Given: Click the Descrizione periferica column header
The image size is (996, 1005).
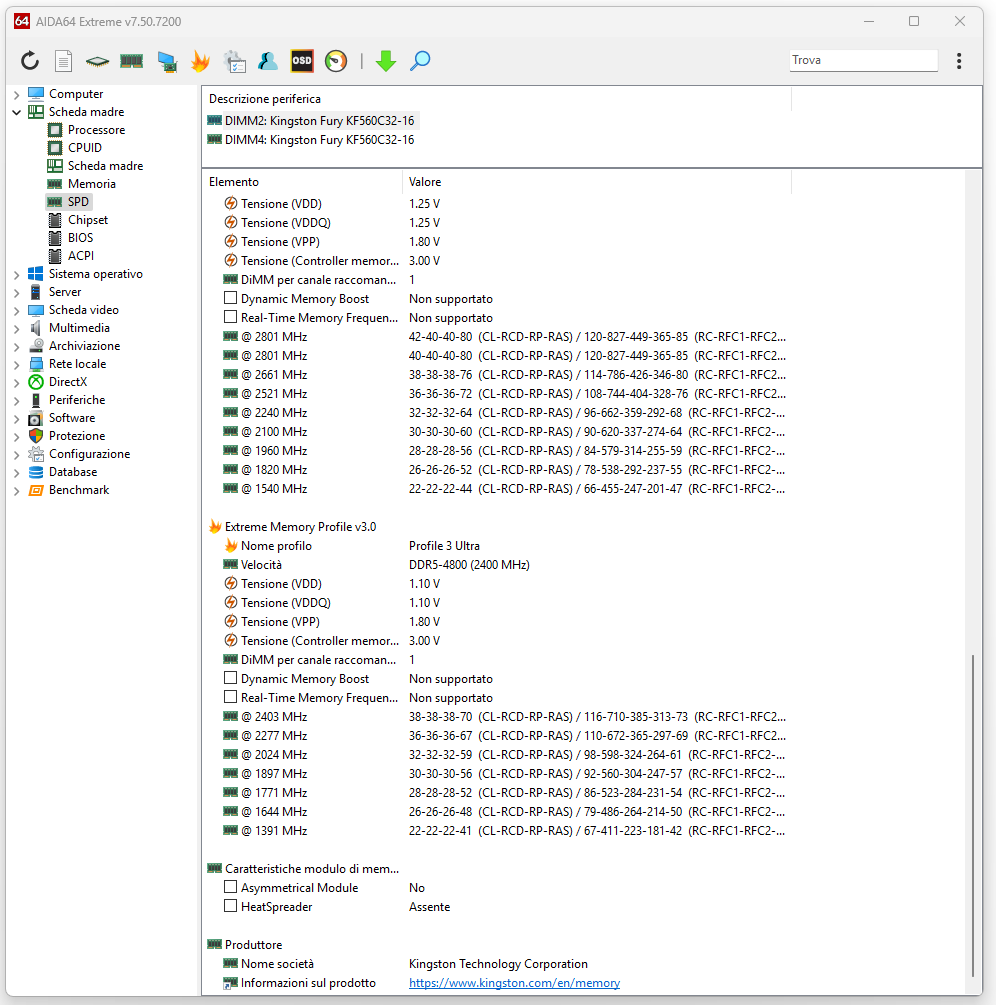Looking at the screenshot, I should (x=497, y=99).
